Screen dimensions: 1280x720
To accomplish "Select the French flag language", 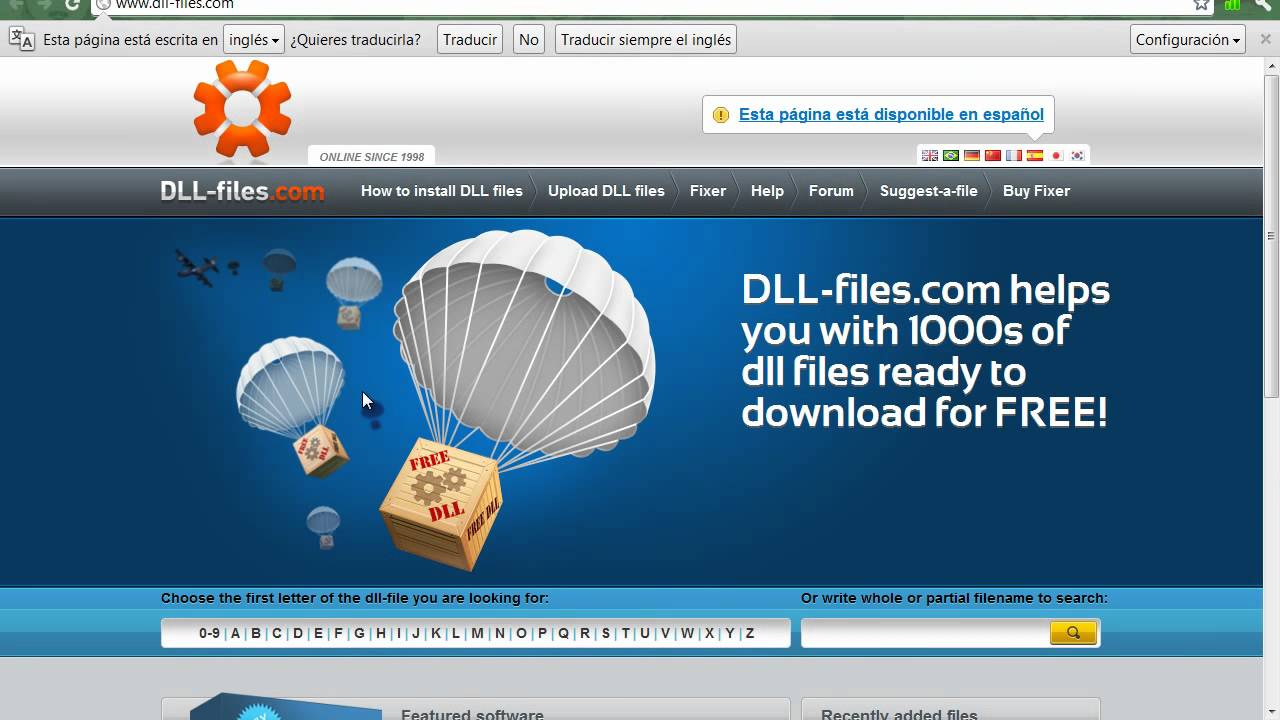I will 1014,155.
